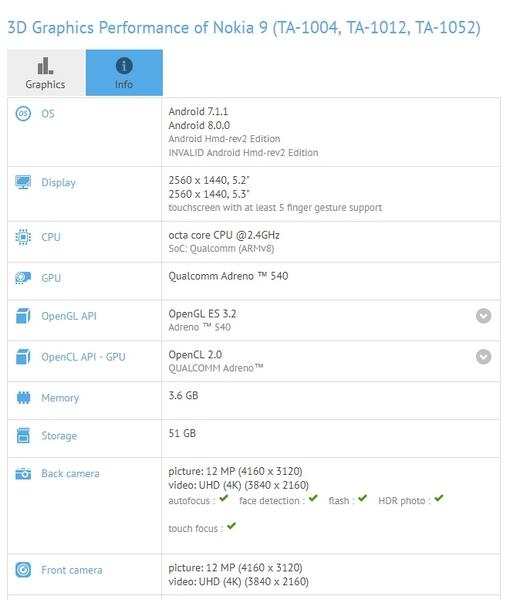Switch to the Graphics tab
The width and height of the screenshot is (510, 600).
pos(46,73)
